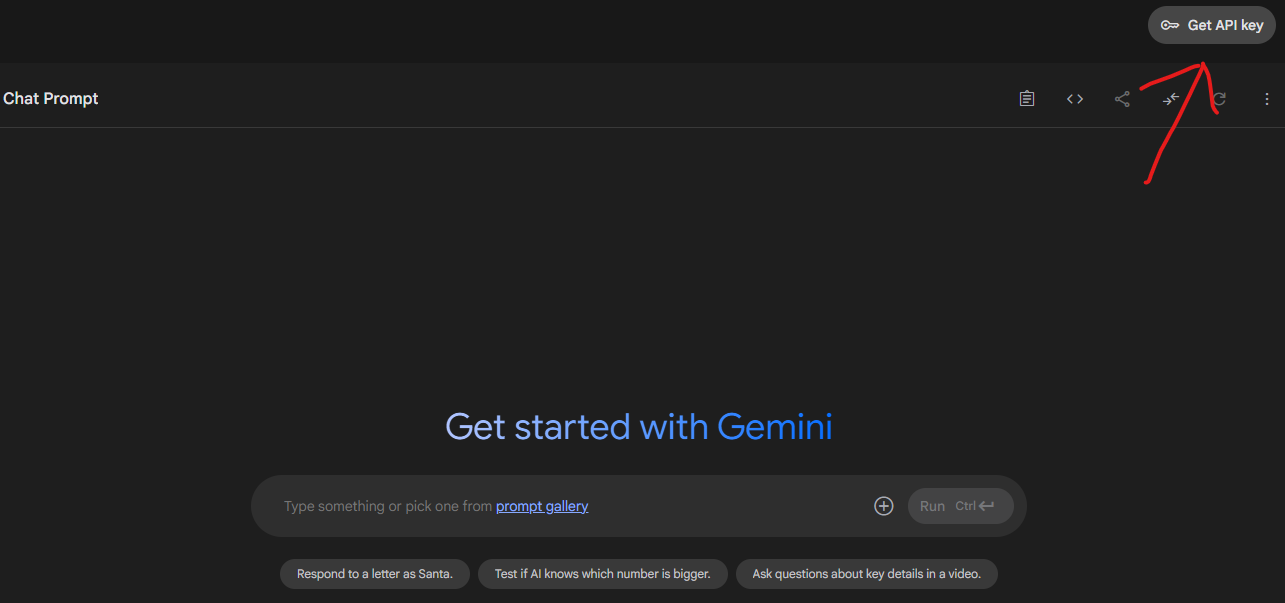This screenshot has height=603, width=1285.
Task: Click the 'Get started with Gemini' heading
Action: 639,427
